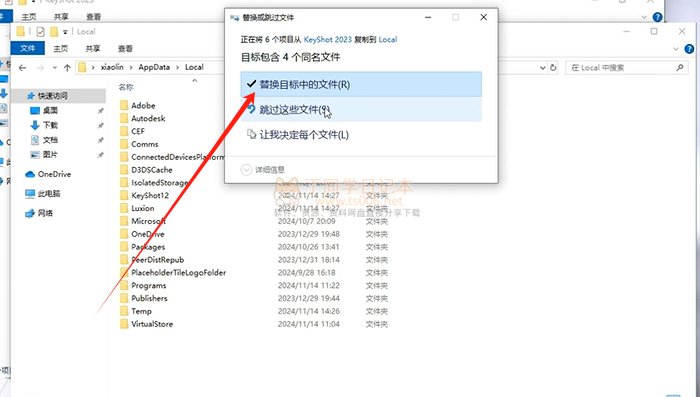This screenshot has width=700, height=397.
Task: Choose Let me decide for each file
Action: (x=361, y=134)
